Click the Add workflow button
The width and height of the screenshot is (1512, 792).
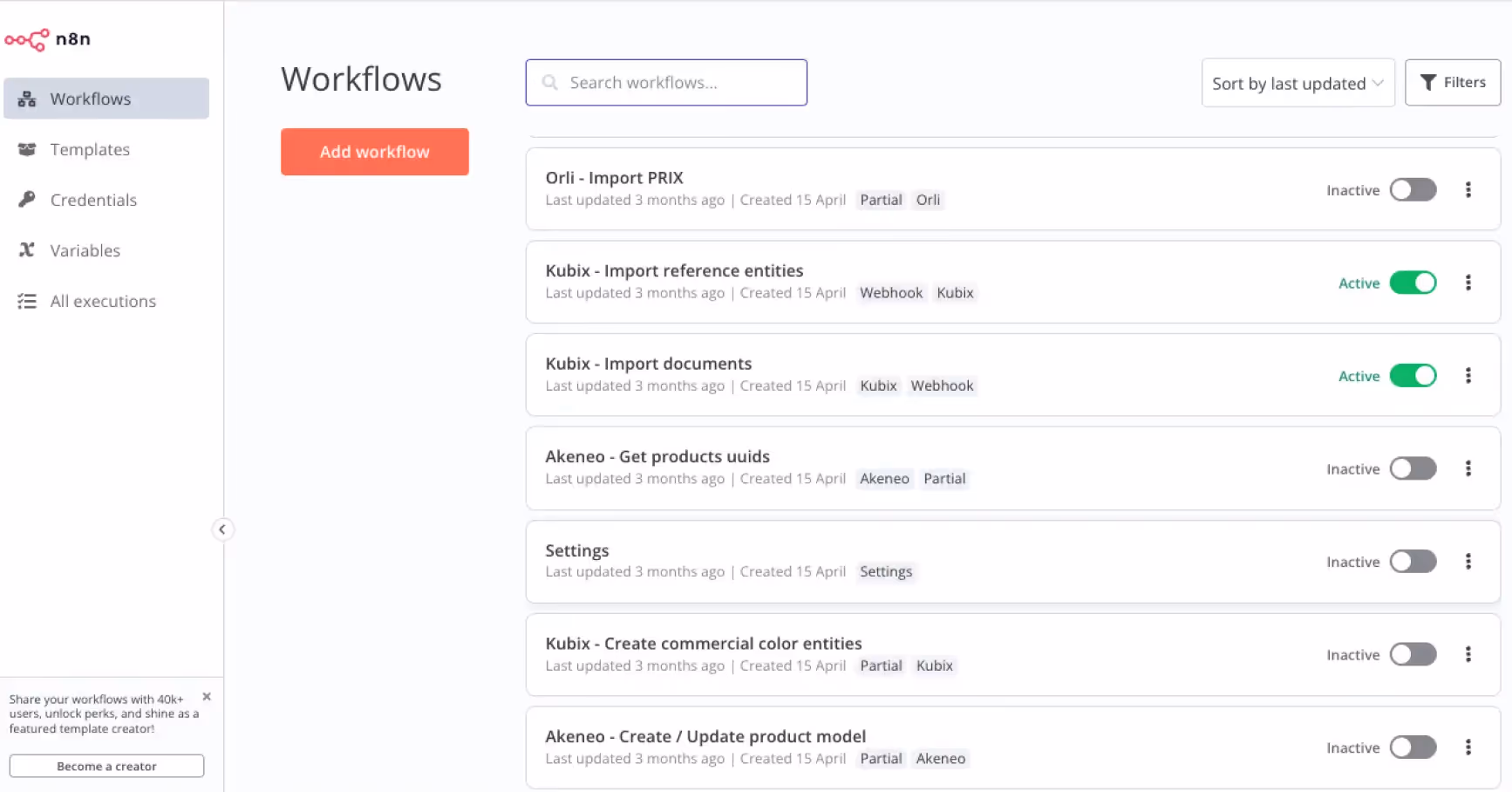point(375,152)
